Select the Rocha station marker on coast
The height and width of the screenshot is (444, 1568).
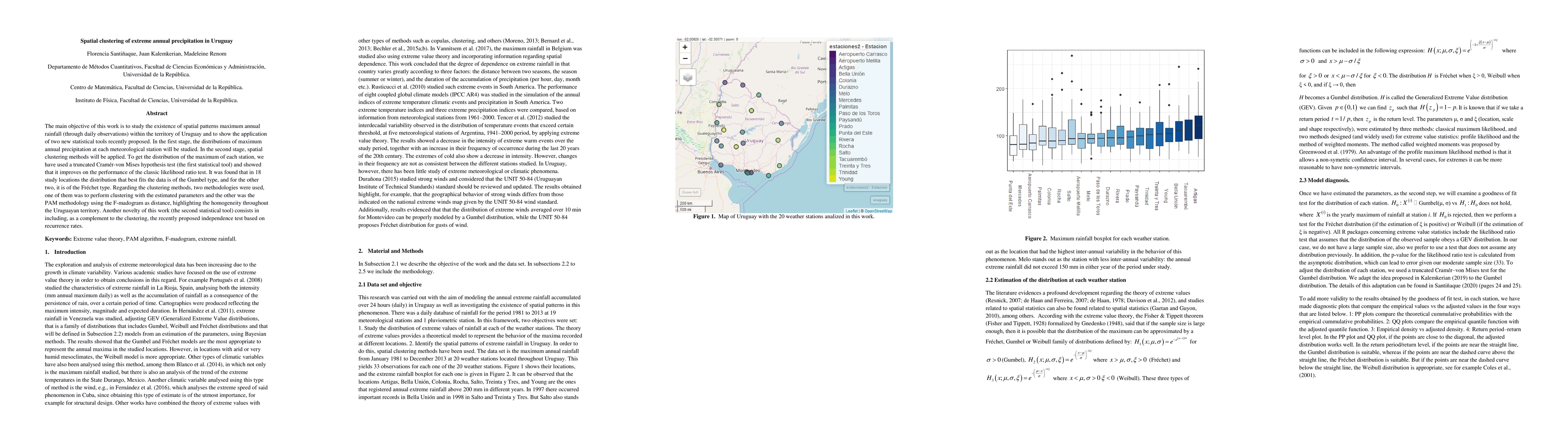click(779, 166)
